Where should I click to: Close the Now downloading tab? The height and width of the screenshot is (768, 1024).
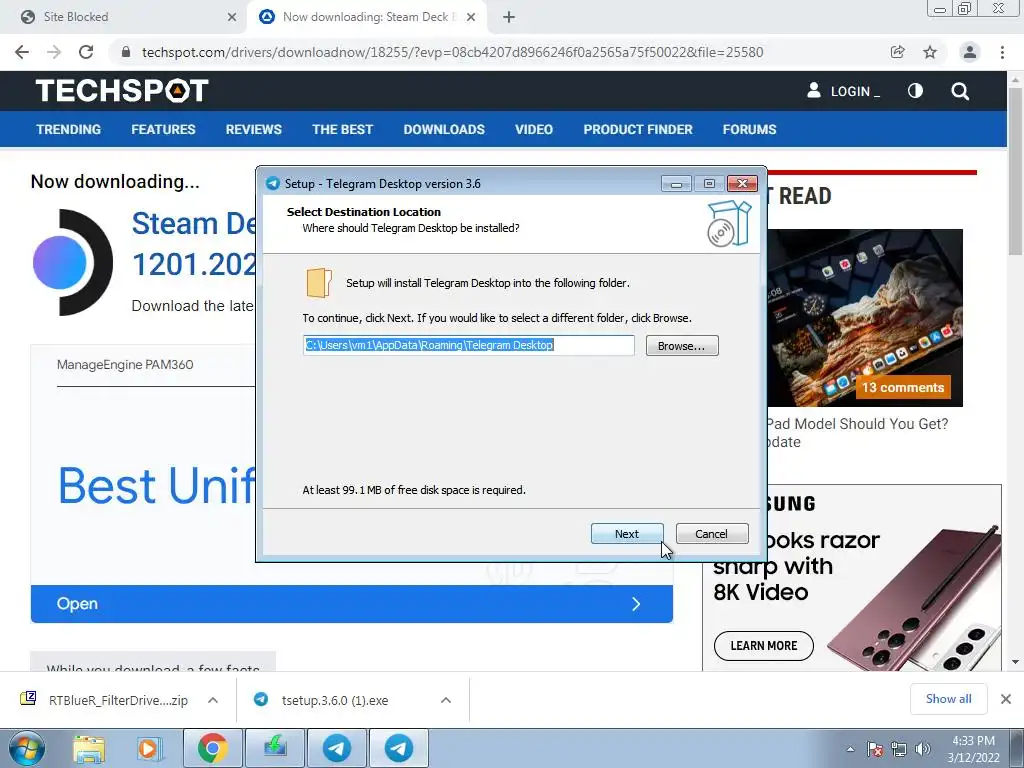[x=471, y=17]
